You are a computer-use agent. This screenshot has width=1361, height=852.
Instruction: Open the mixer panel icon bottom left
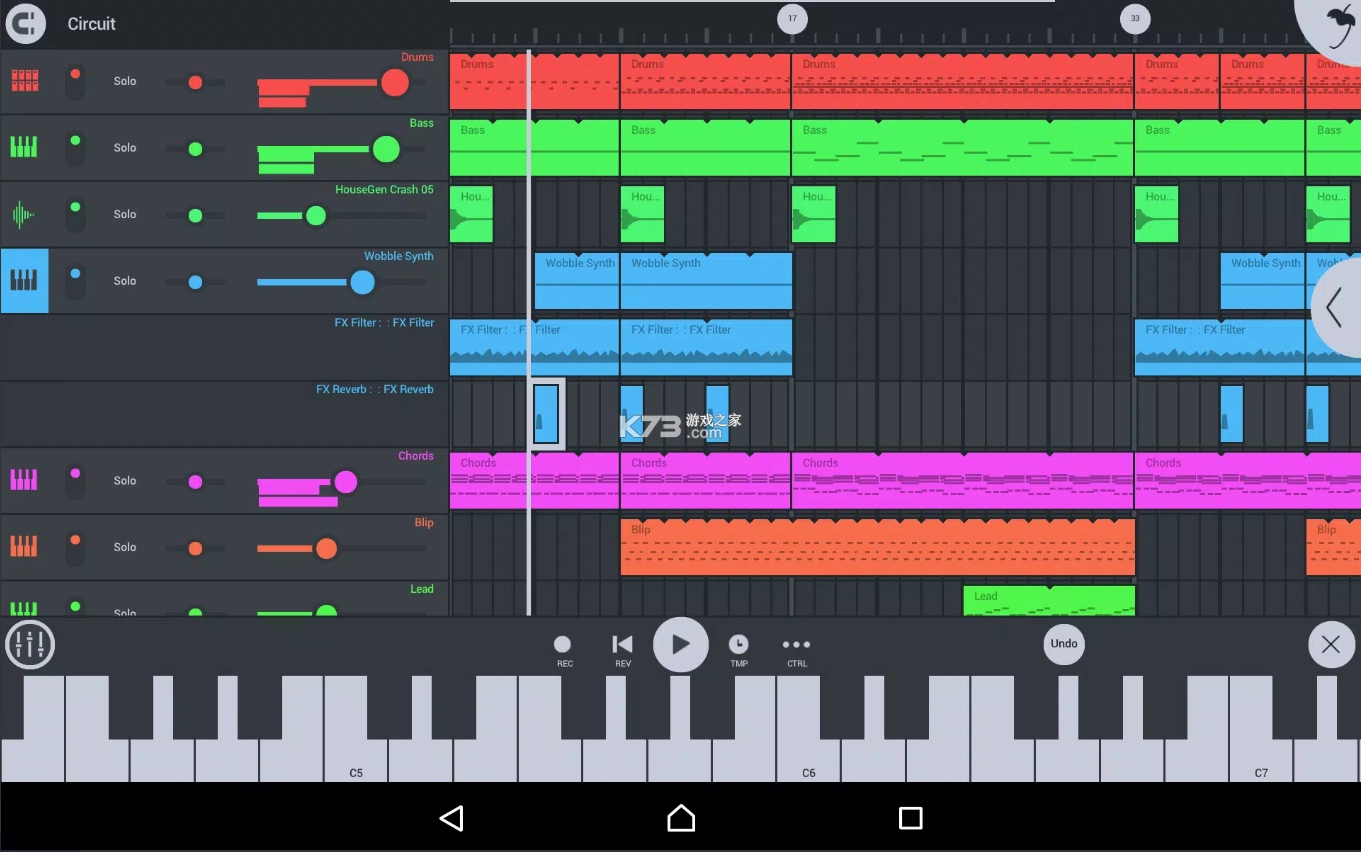pos(30,644)
